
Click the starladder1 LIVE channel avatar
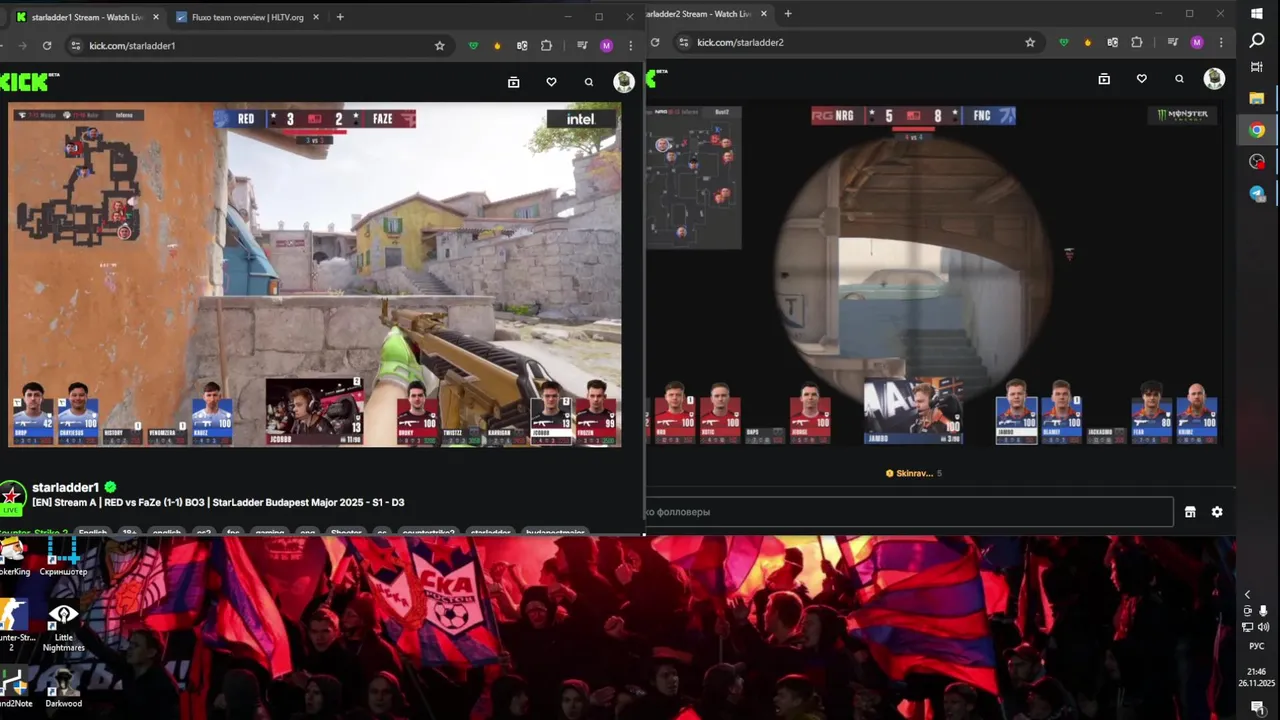[12, 496]
